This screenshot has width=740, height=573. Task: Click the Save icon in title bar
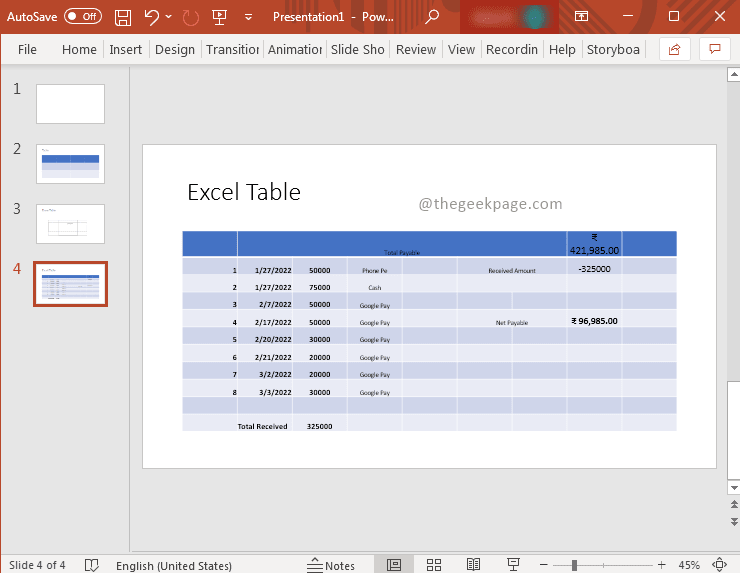[123, 17]
